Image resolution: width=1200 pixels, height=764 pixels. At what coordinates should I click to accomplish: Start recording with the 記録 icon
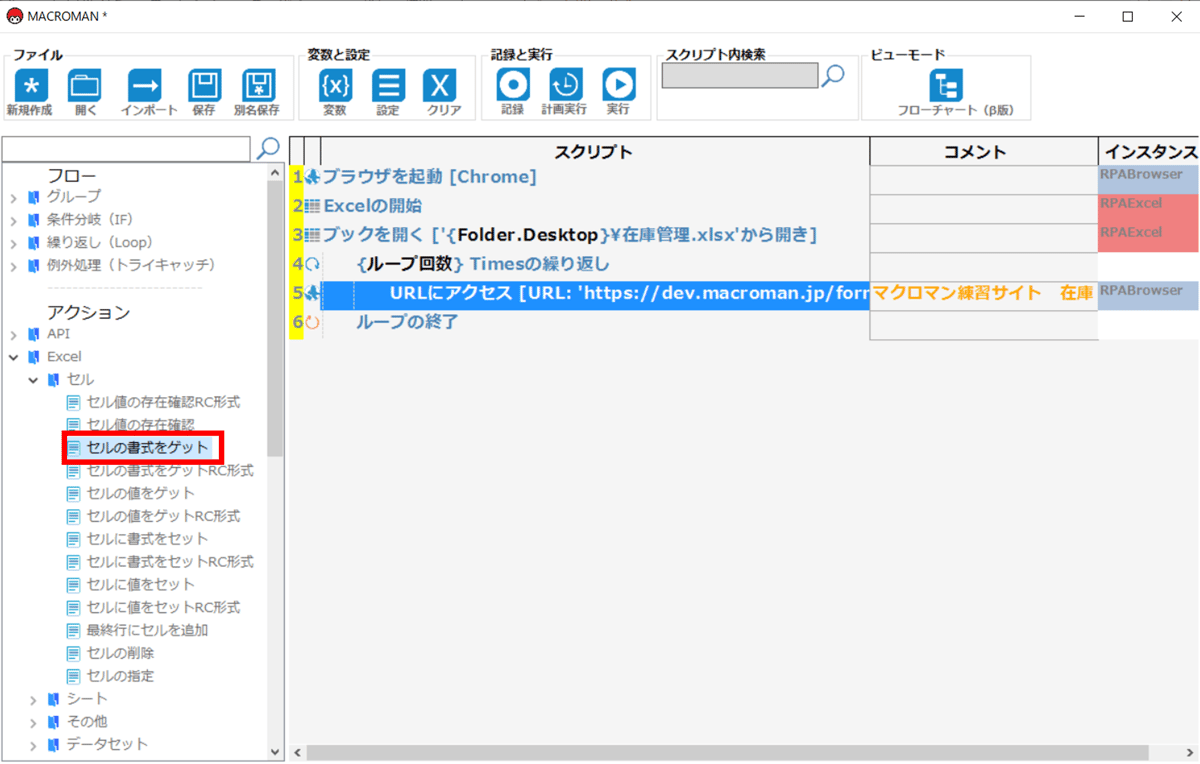513,85
